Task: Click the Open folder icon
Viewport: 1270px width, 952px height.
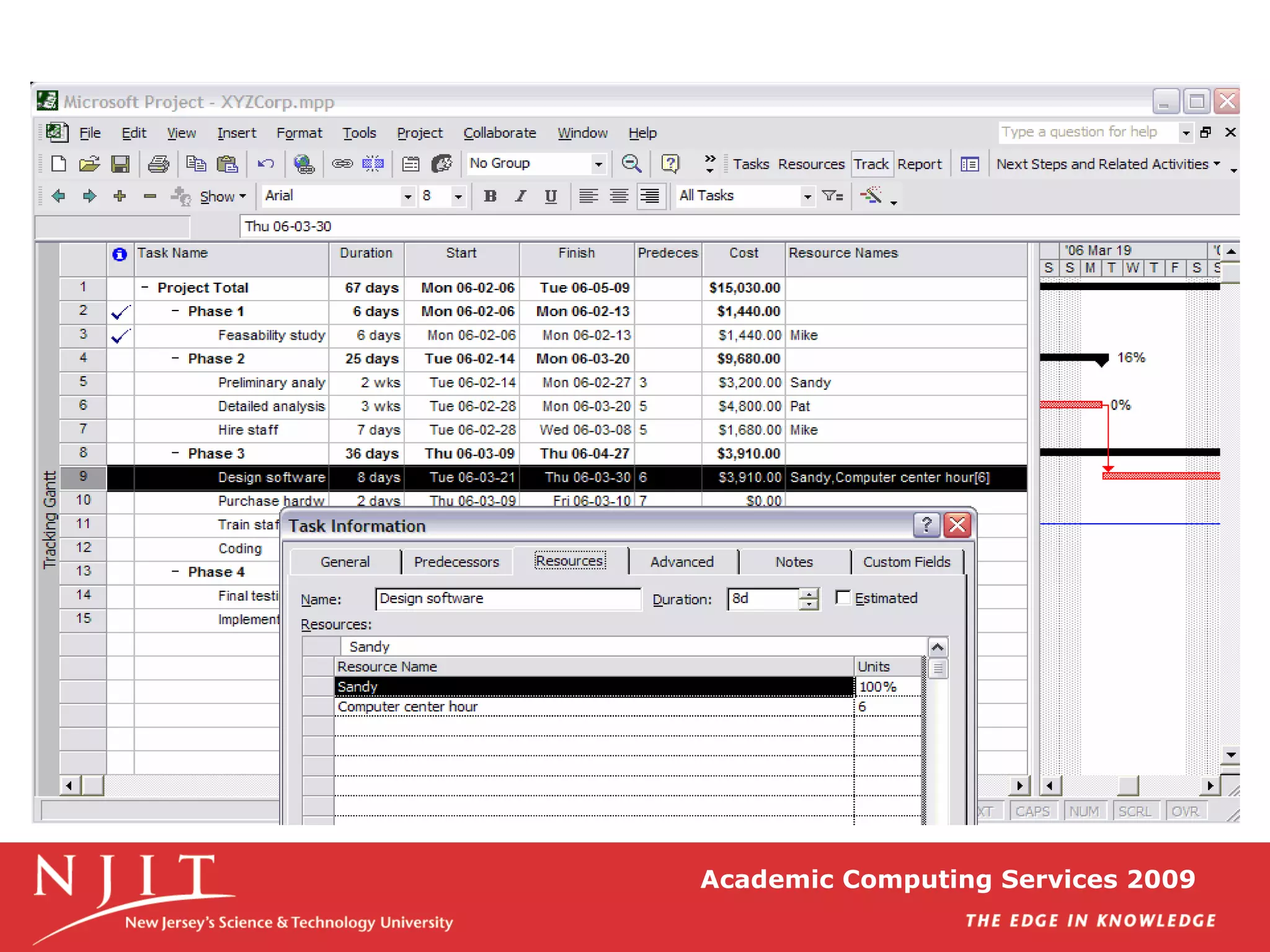Action: pos(89,164)
